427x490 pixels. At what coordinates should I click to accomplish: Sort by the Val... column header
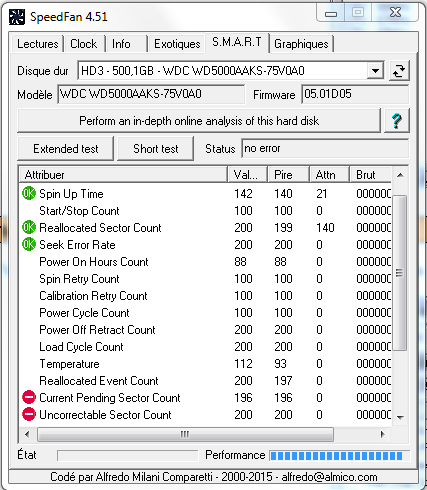tap(248, 175)
